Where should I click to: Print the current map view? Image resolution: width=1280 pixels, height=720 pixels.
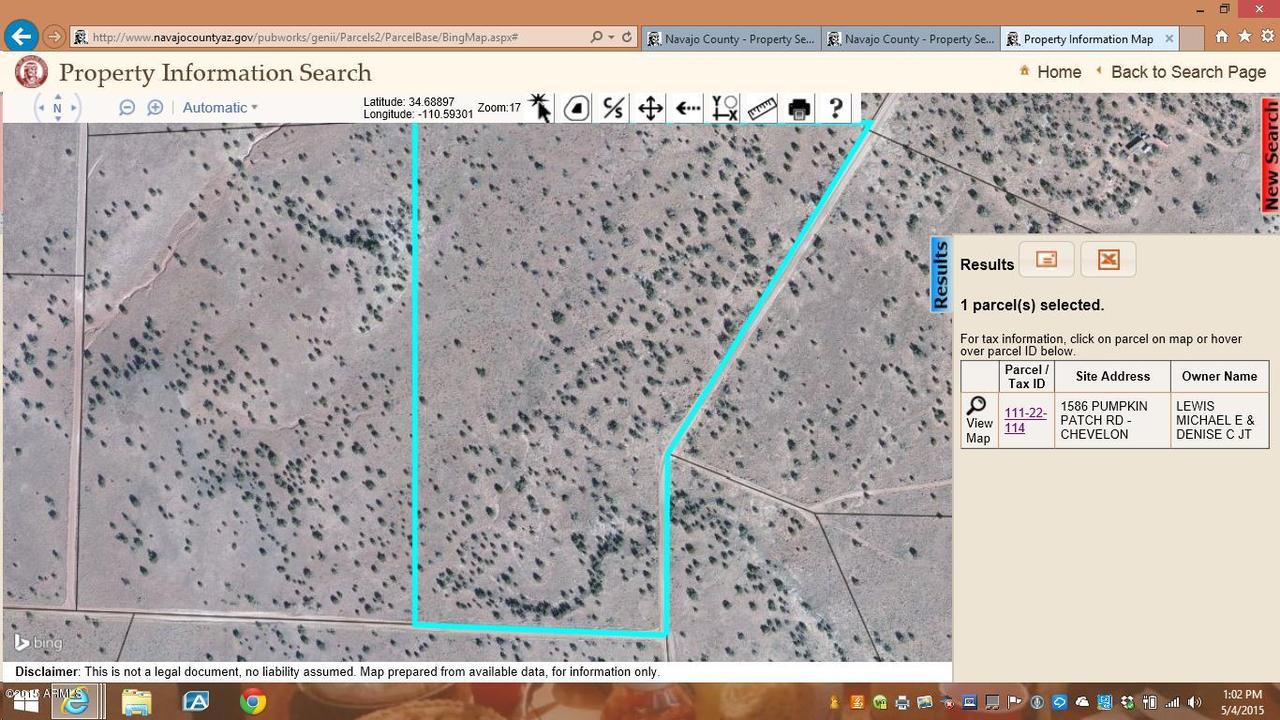pyautogui.click(x=797, y=108)
